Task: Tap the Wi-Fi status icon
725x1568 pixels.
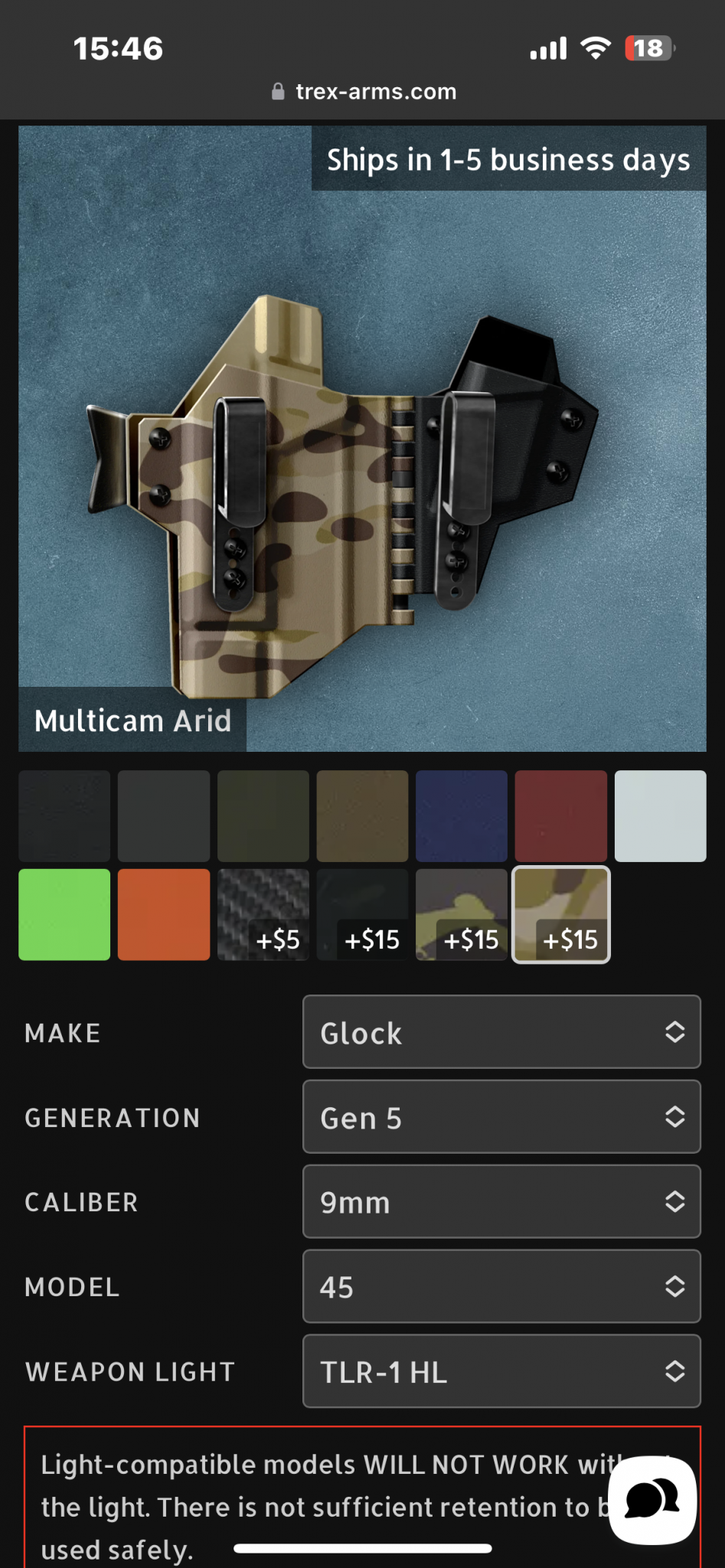Action: 596,47
